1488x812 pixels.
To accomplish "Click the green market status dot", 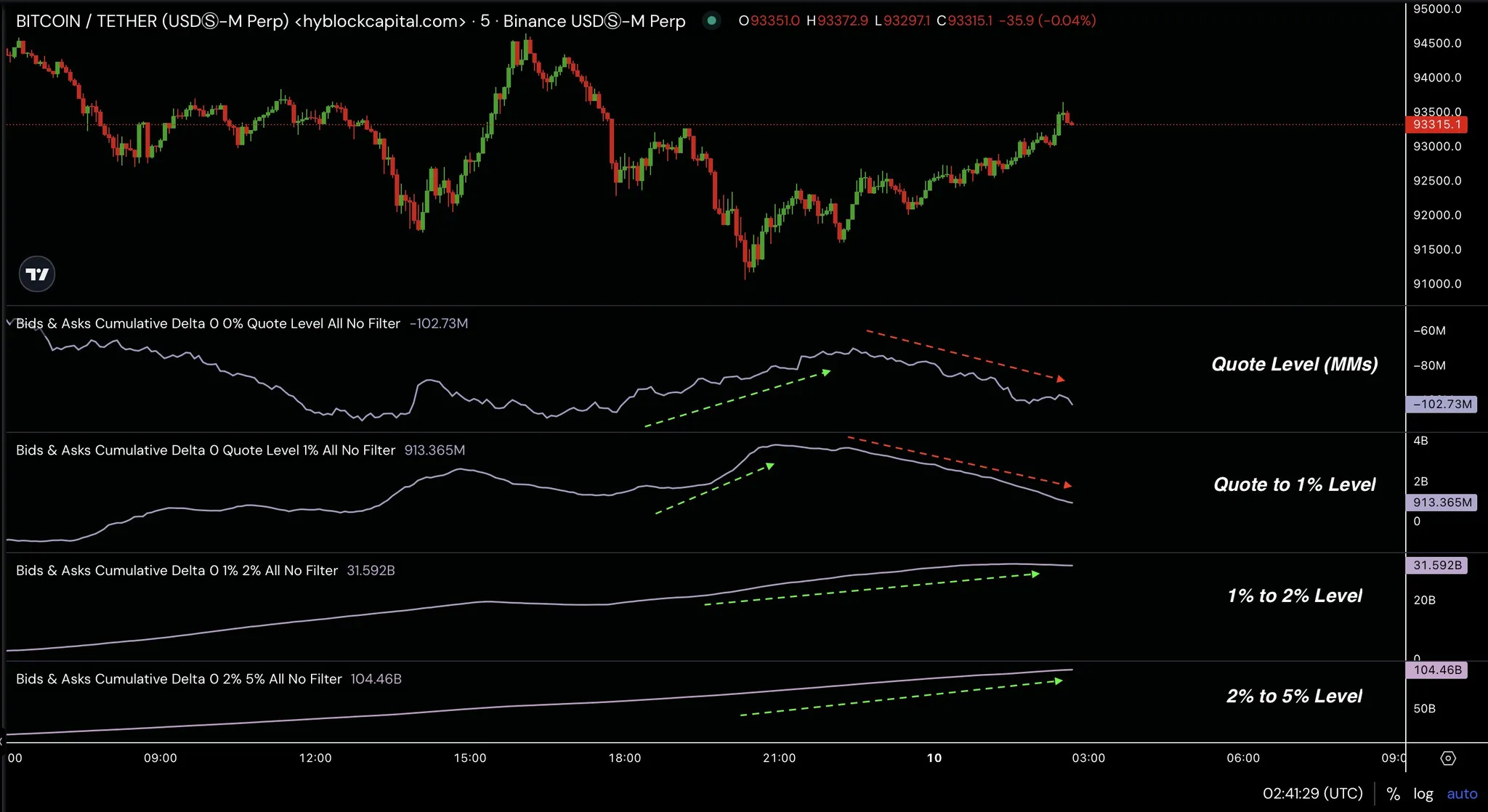I will [x=711, y=21].
